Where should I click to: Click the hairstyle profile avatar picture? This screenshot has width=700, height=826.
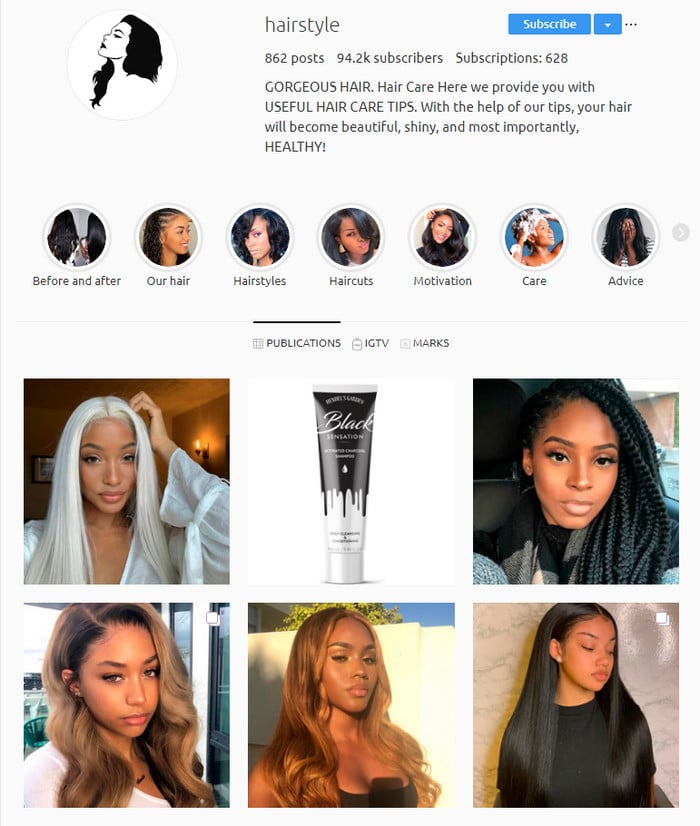coord(122,64)
